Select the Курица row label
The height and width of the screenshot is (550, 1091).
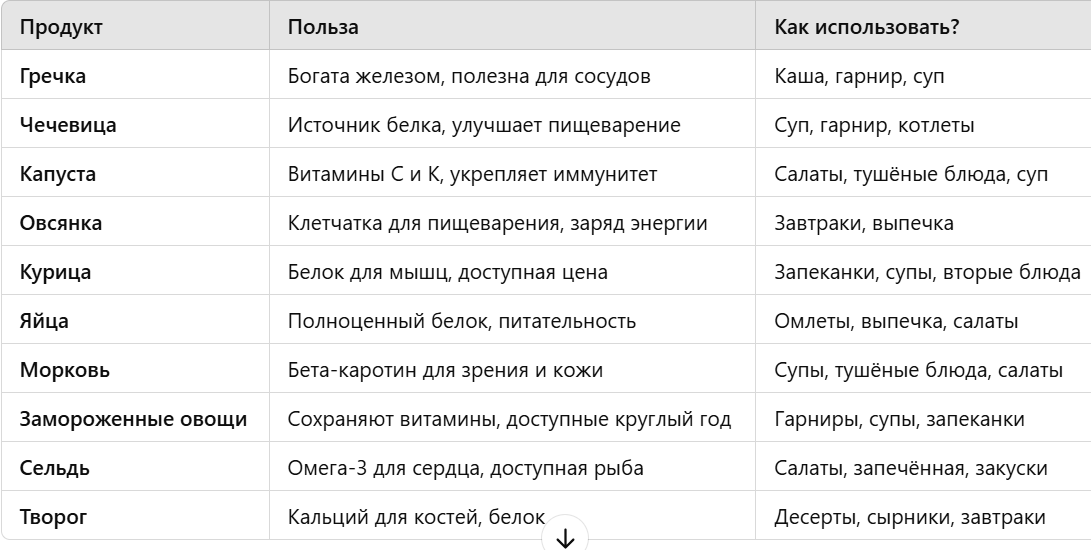pyautogui.click(x=55, y=272)
